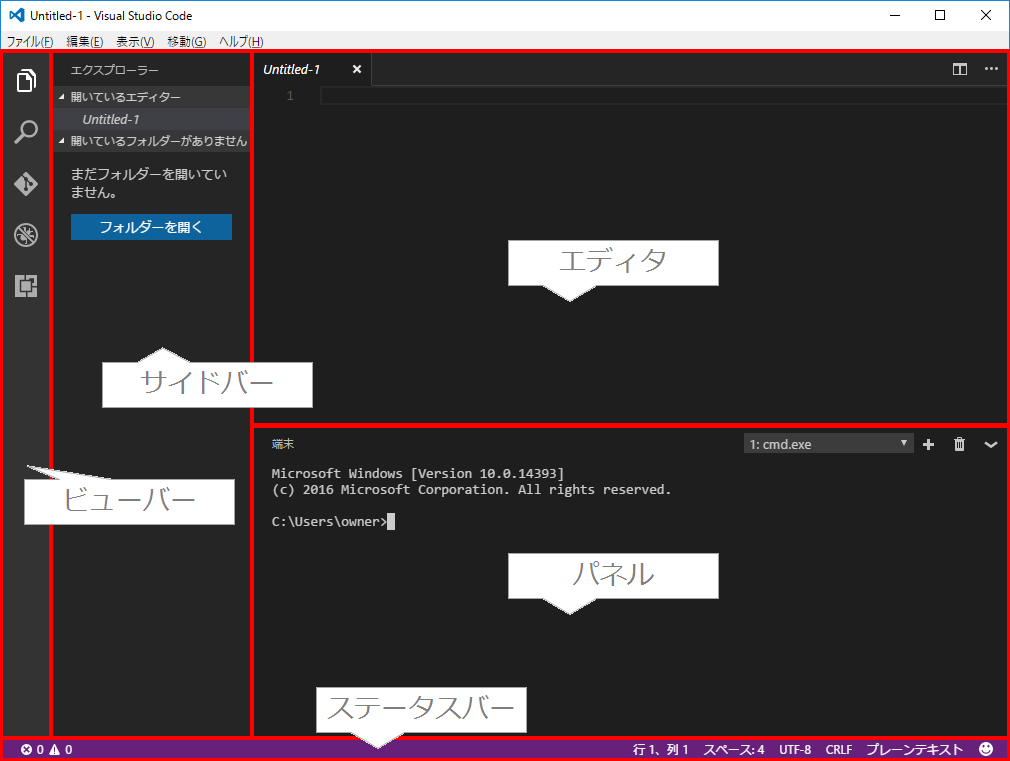Select the Debug icon

coord(25,234)
